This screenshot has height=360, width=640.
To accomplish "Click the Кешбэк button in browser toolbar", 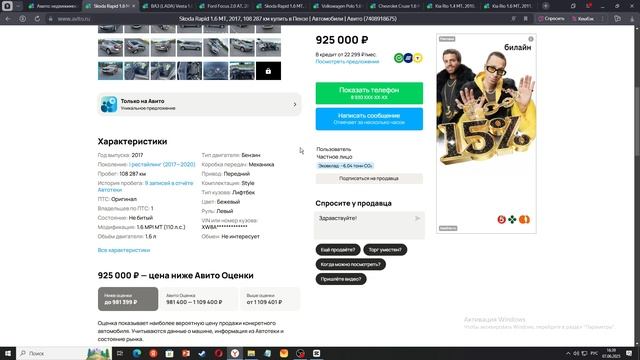I will (583, 19).
